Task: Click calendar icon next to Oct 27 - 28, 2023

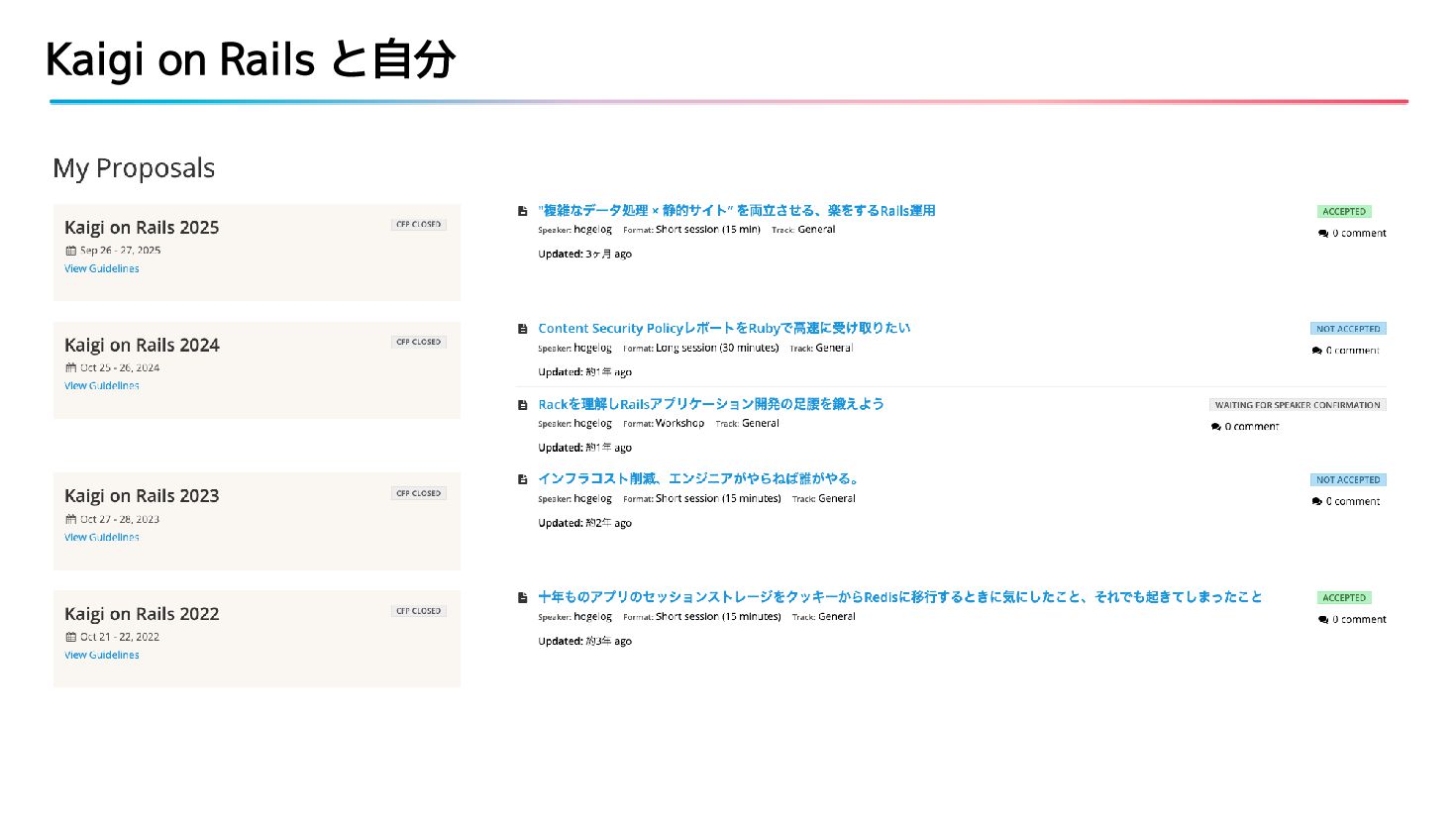Action: 70,519
